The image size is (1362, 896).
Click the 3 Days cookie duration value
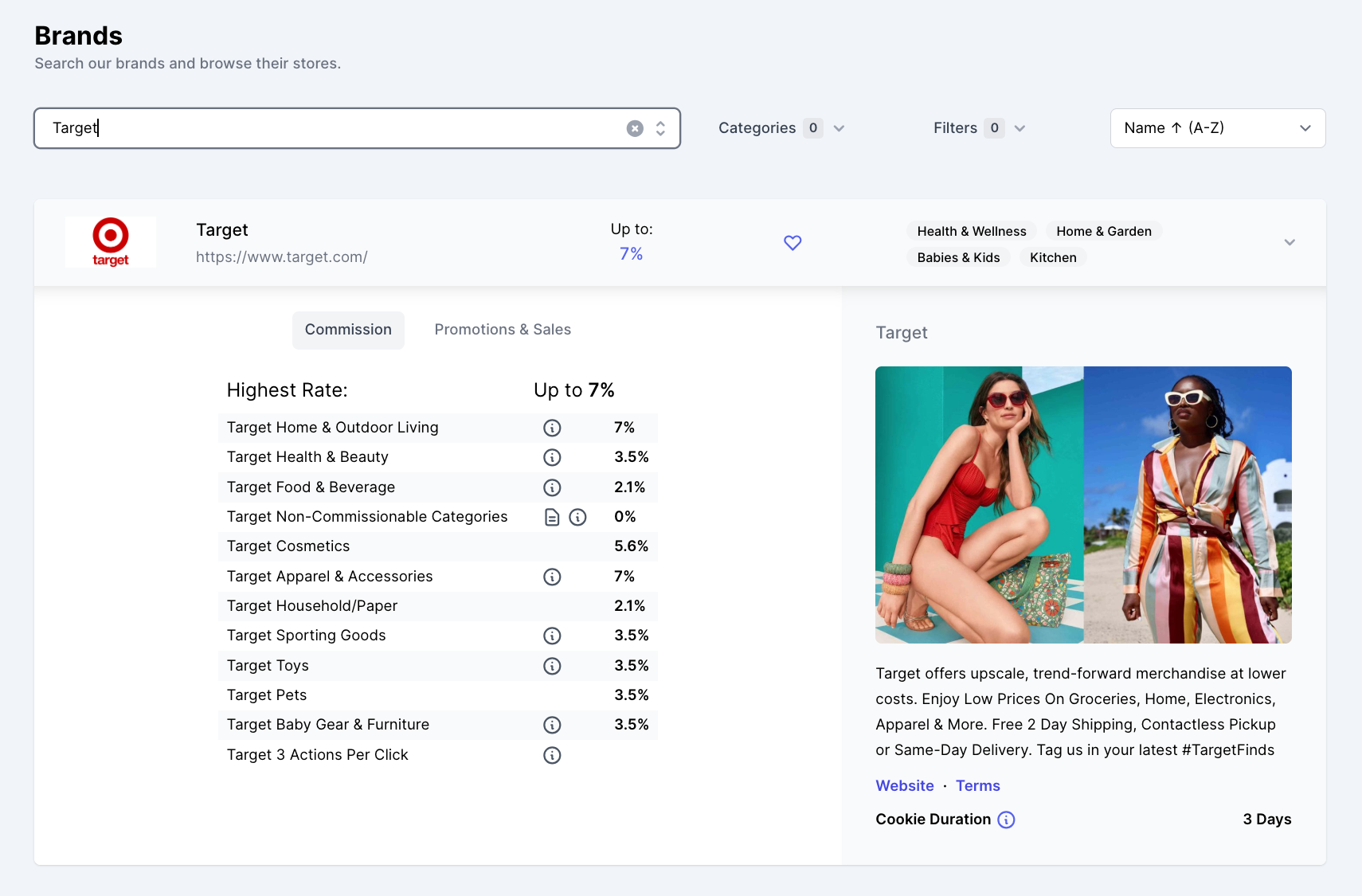point(1267,820)
